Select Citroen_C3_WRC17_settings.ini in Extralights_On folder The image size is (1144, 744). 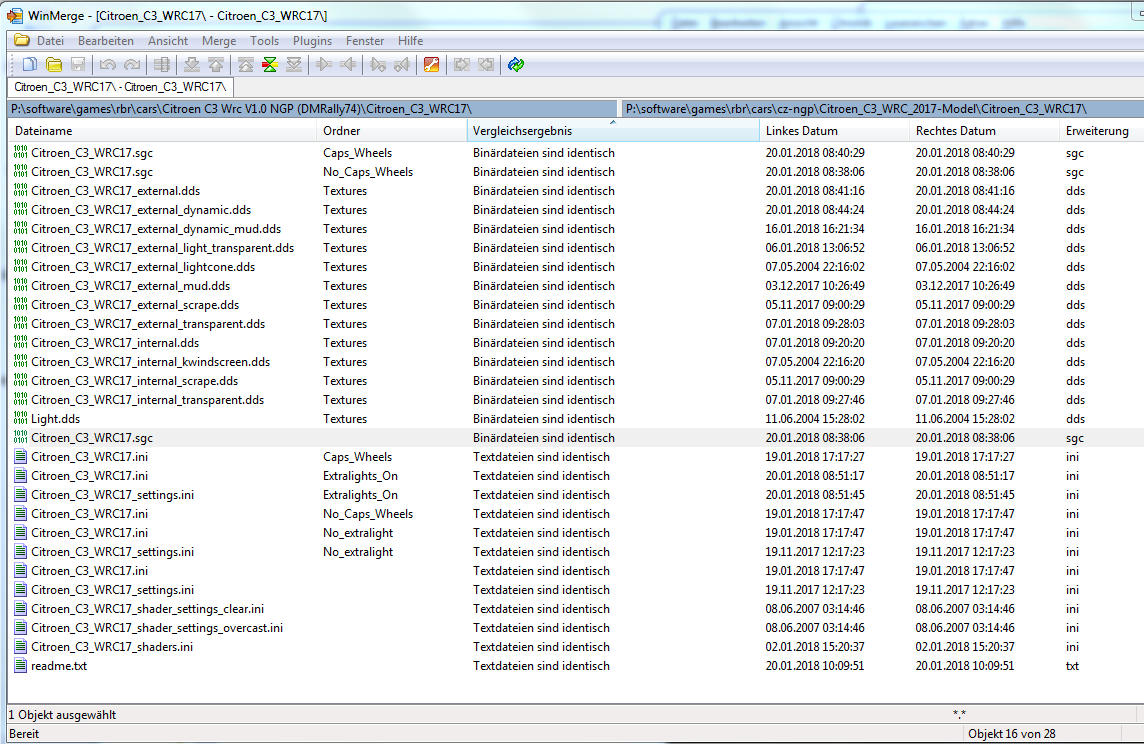coord(576,495)
